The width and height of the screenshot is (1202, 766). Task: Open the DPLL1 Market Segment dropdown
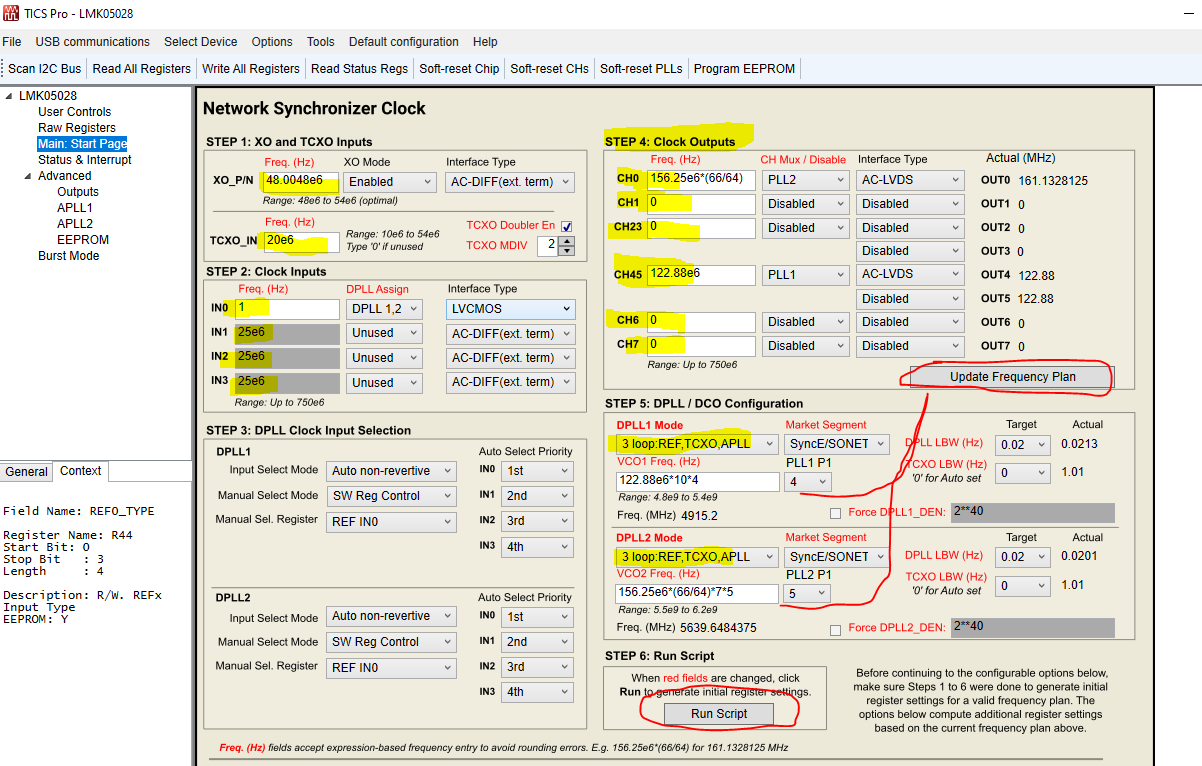click(x=837, y=444)
